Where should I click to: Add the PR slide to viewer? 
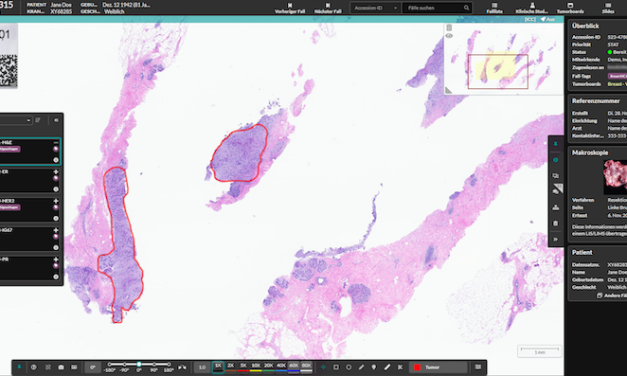(x=56, y=259)
